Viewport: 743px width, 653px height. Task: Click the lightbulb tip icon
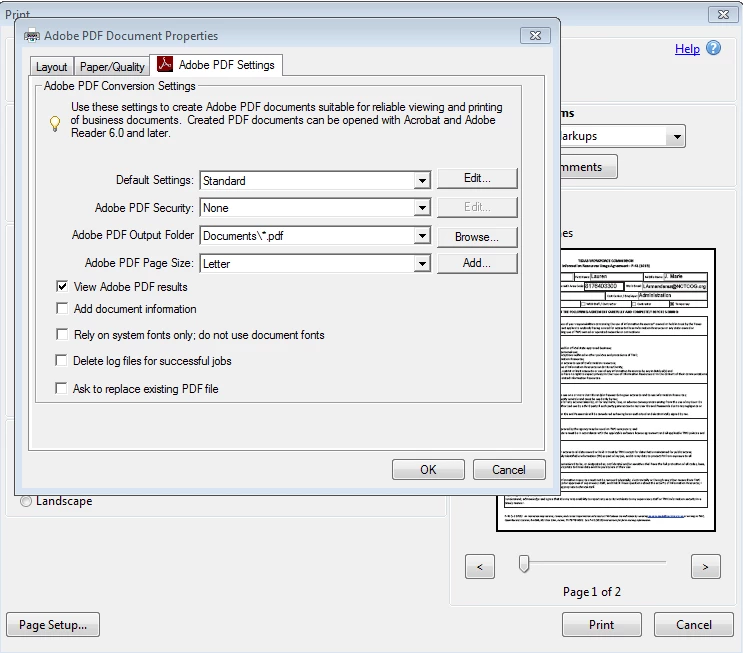pyautogui.click(x=55, y=123)
